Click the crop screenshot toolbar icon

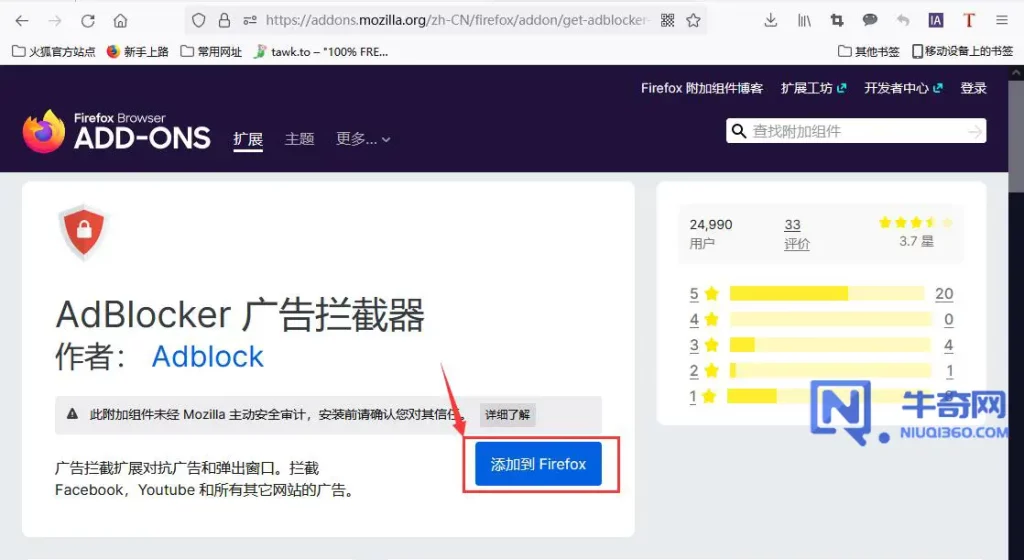(x=837, y=21)
